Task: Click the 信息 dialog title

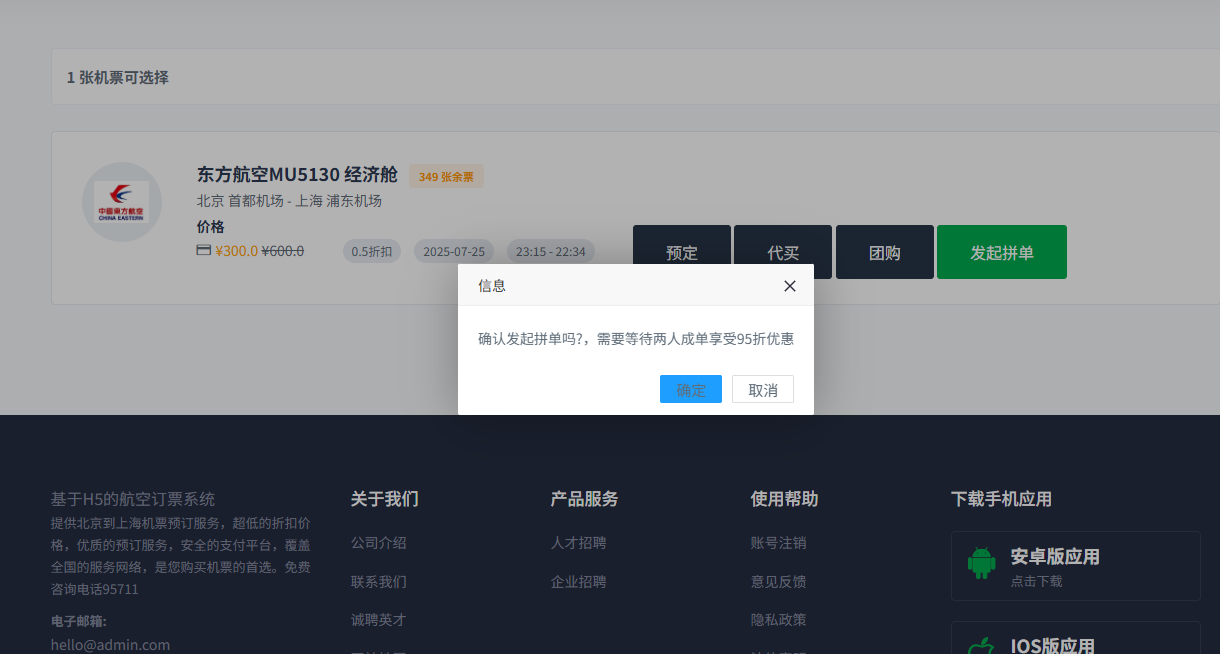Action: [x=492, y=285]
